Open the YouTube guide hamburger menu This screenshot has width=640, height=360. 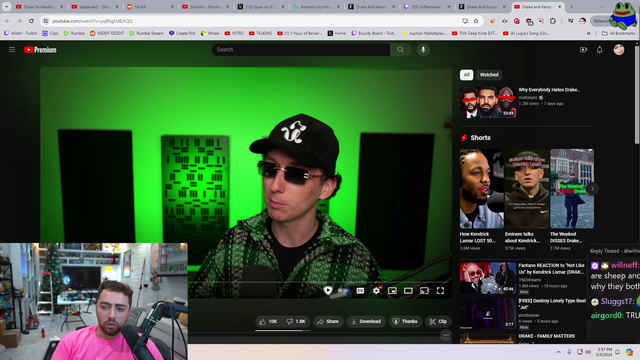12,50
